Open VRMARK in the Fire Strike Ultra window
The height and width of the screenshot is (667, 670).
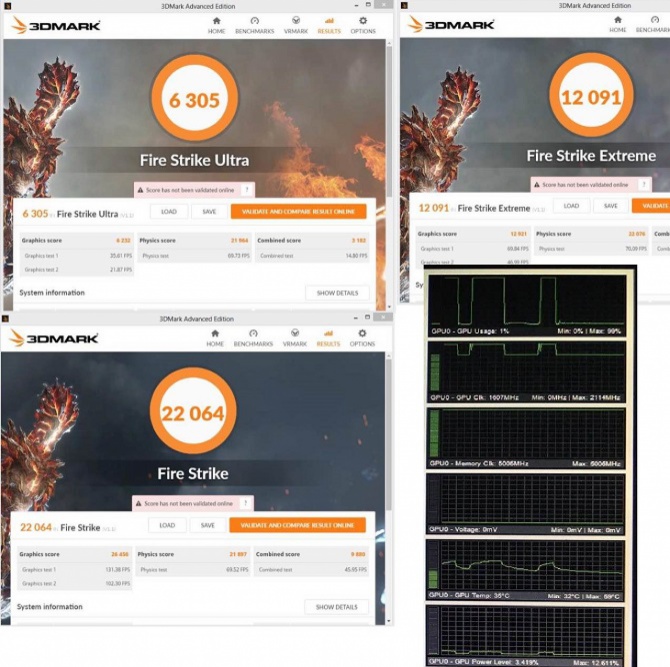click(x=296, y=26)
